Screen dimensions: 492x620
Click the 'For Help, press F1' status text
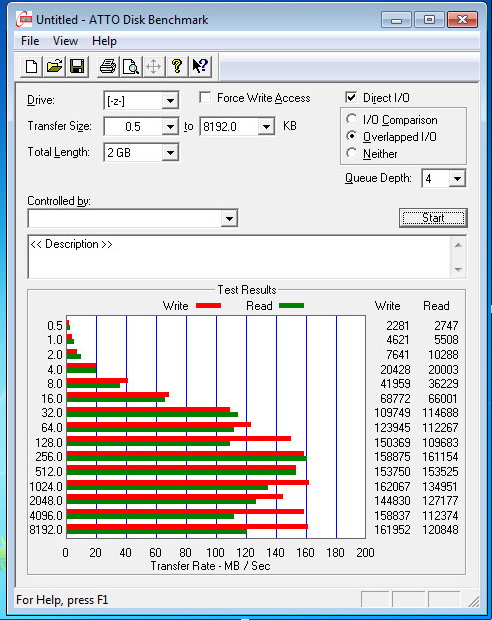(62, 600)
